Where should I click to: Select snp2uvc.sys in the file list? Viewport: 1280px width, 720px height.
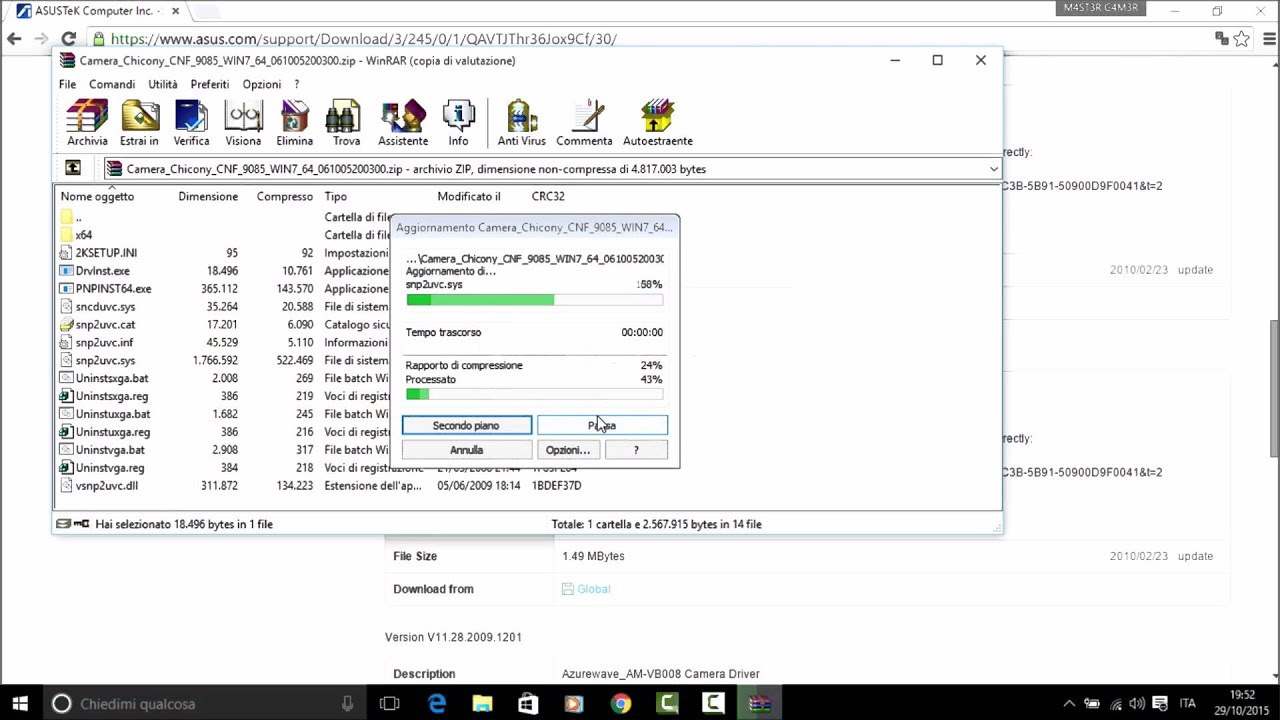(105, 361)
